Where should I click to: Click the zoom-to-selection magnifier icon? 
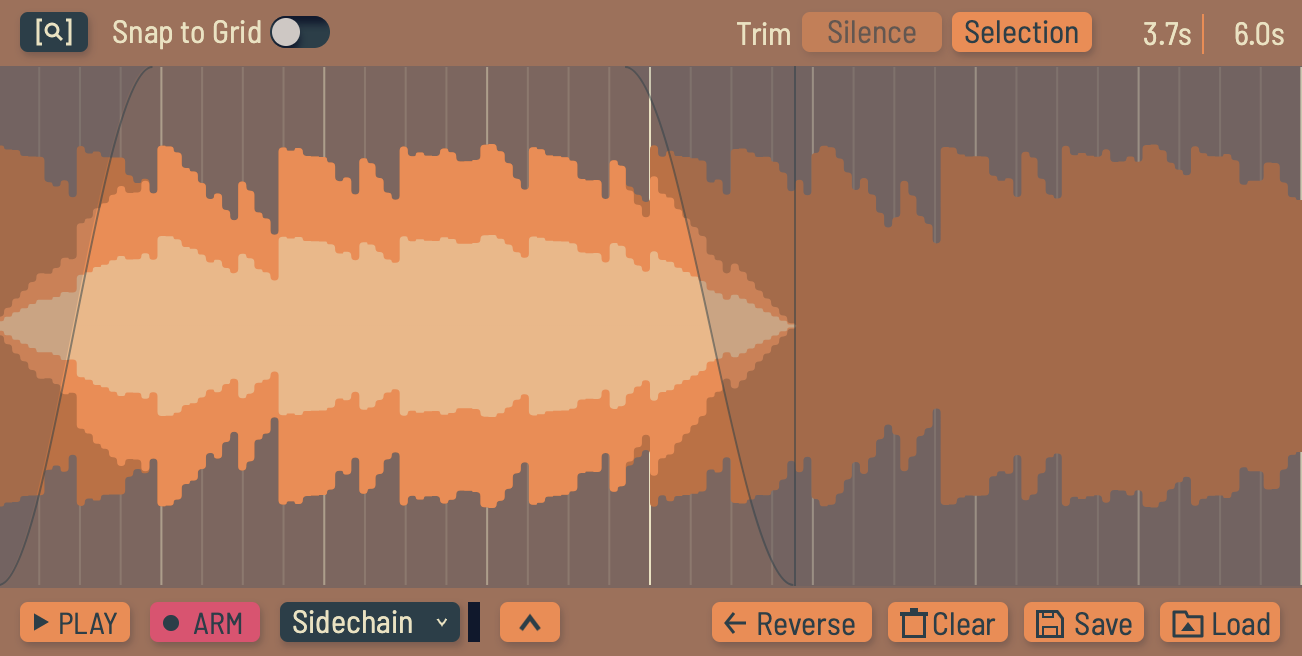click(54, 32)
